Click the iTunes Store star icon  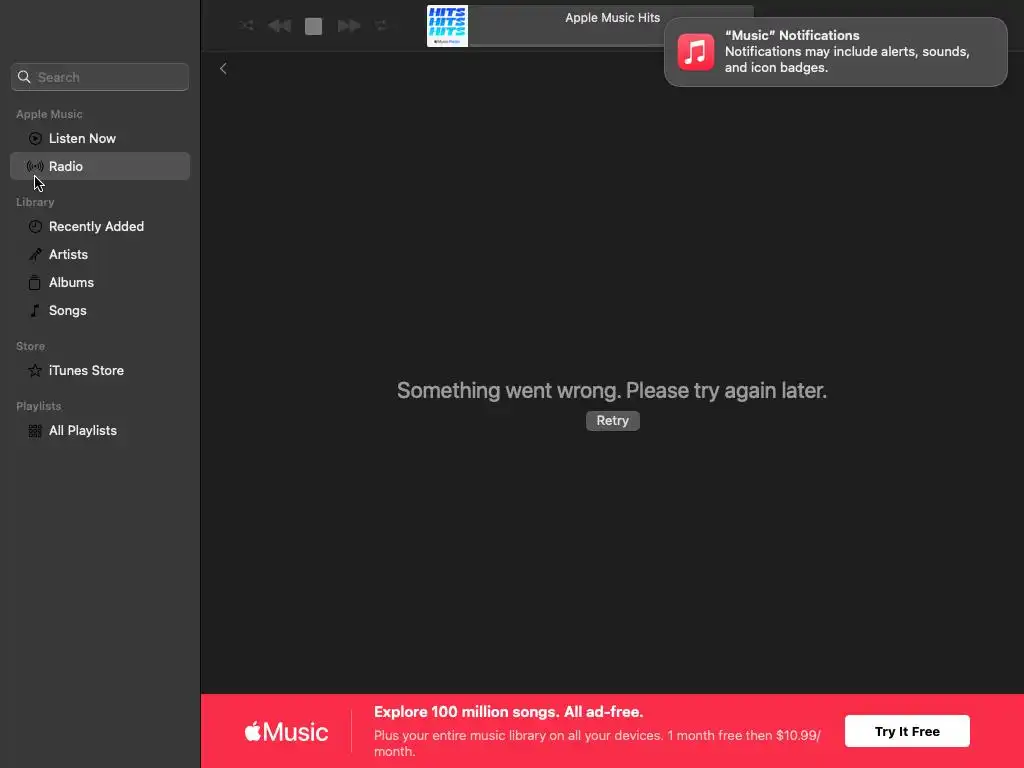click(x=35, y=370)
